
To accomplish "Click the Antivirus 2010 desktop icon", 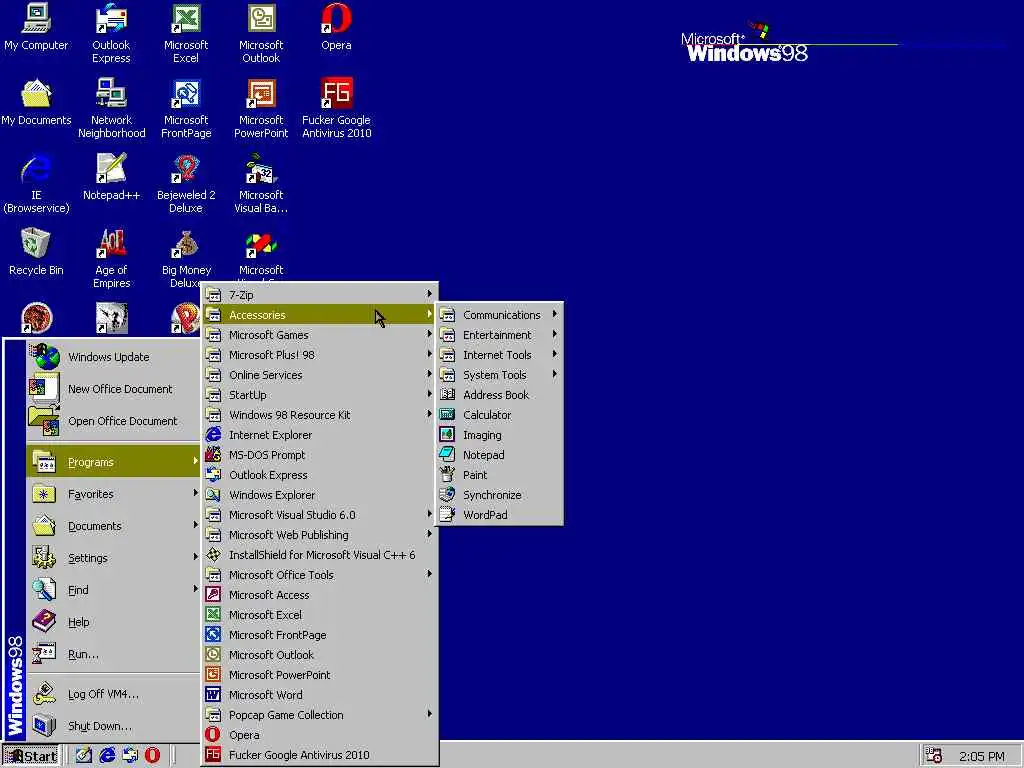I will (x=336, y=108).
